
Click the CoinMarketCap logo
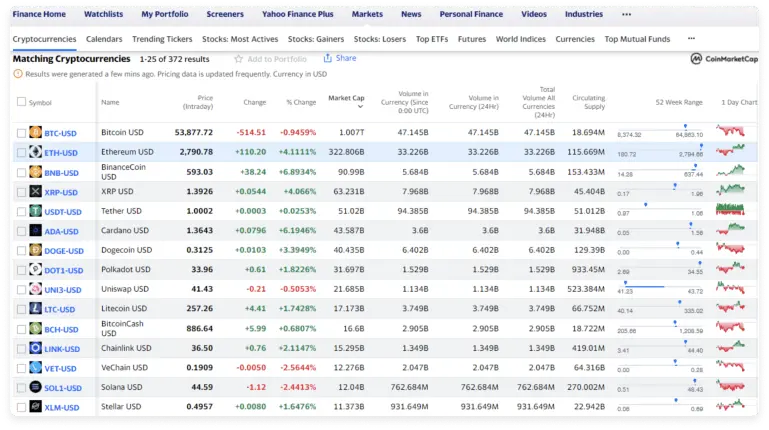[725, 59]
